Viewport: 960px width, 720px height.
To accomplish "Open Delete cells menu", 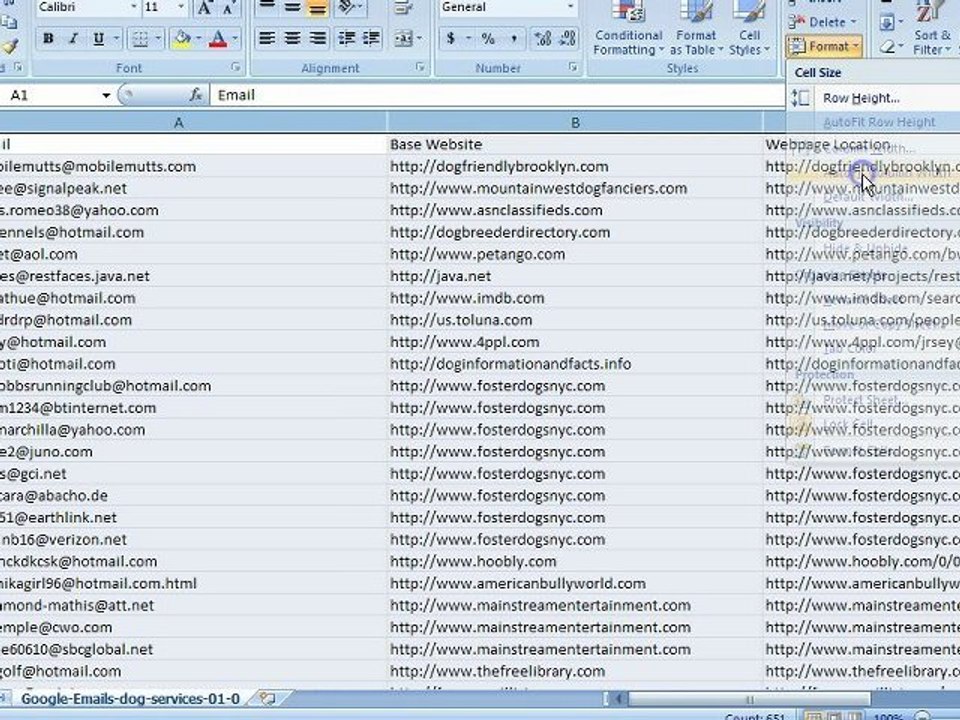I will click(x=823, y=23).
